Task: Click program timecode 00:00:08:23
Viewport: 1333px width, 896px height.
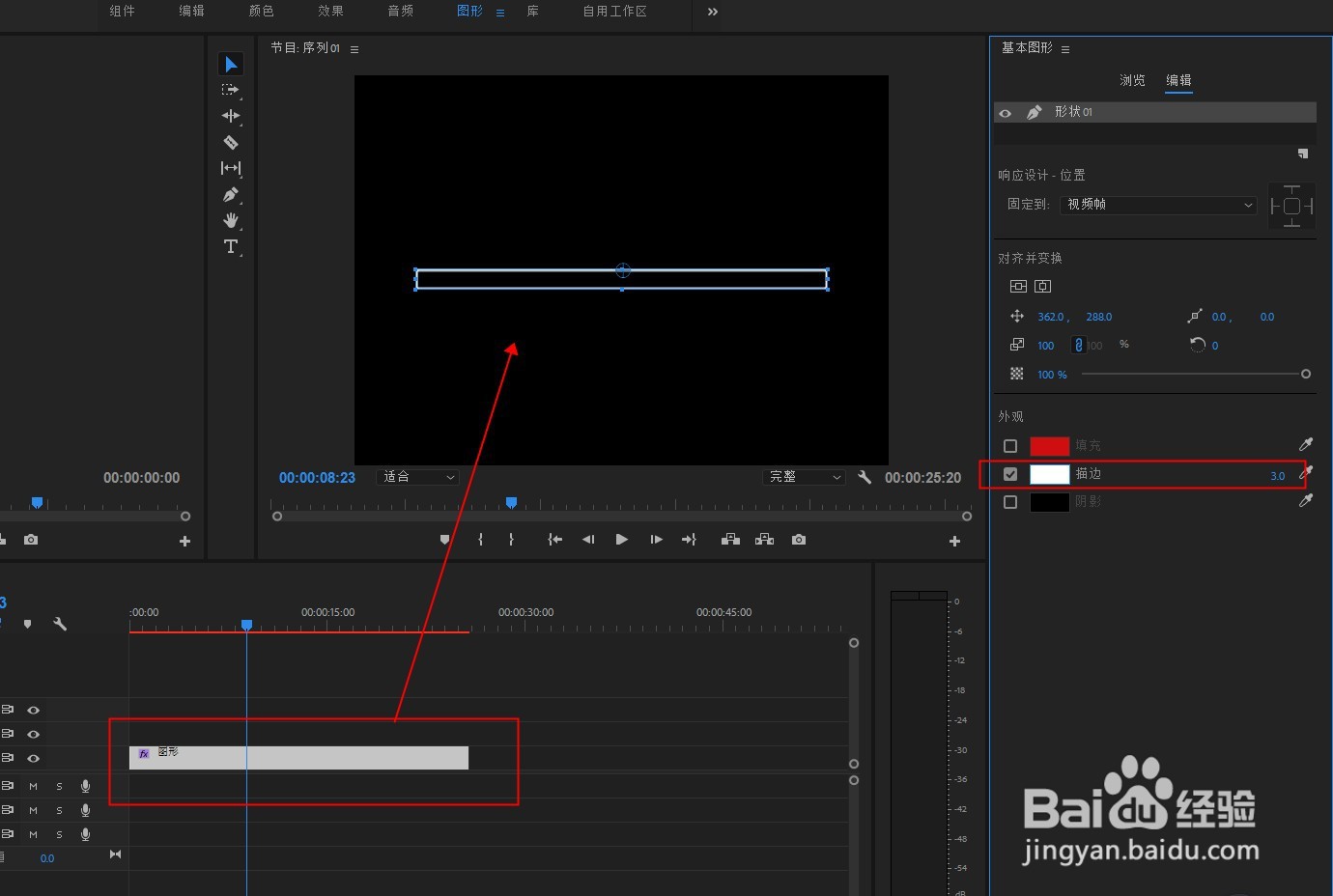Action: 317,478
